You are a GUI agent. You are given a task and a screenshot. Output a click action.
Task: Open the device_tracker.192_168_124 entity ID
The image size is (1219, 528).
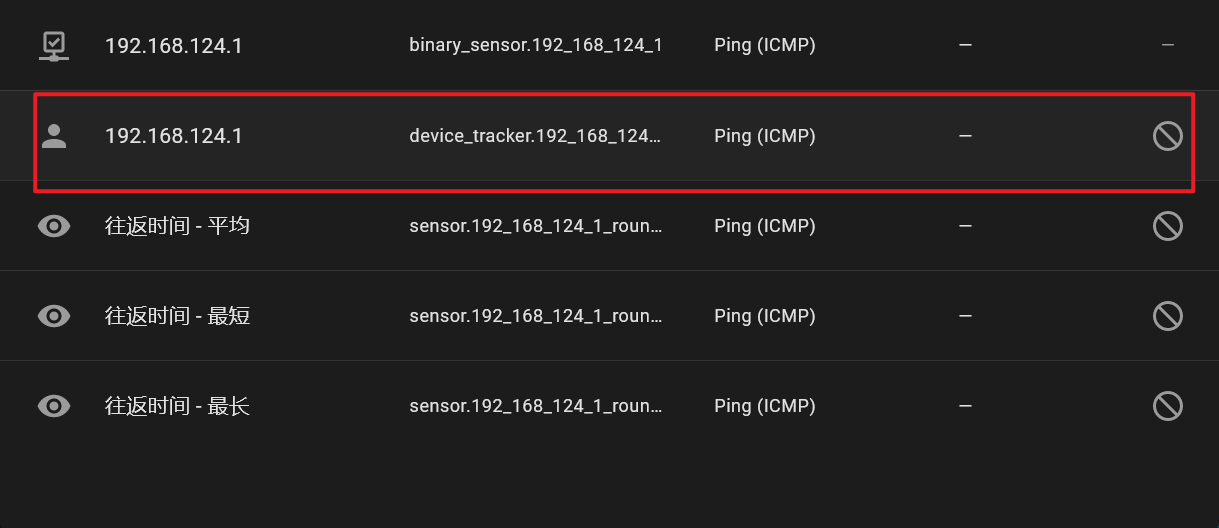coord(536,136)
